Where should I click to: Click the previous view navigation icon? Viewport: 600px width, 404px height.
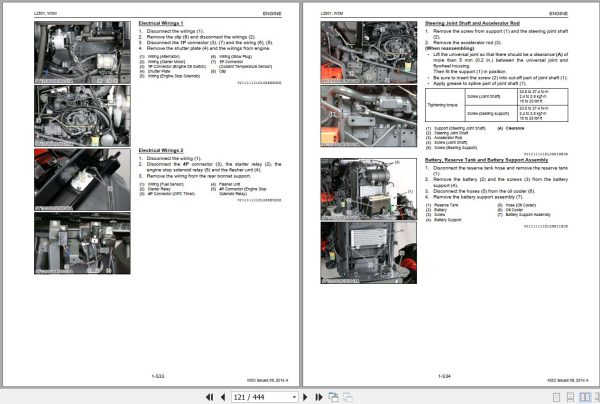(x=333, y=397)
